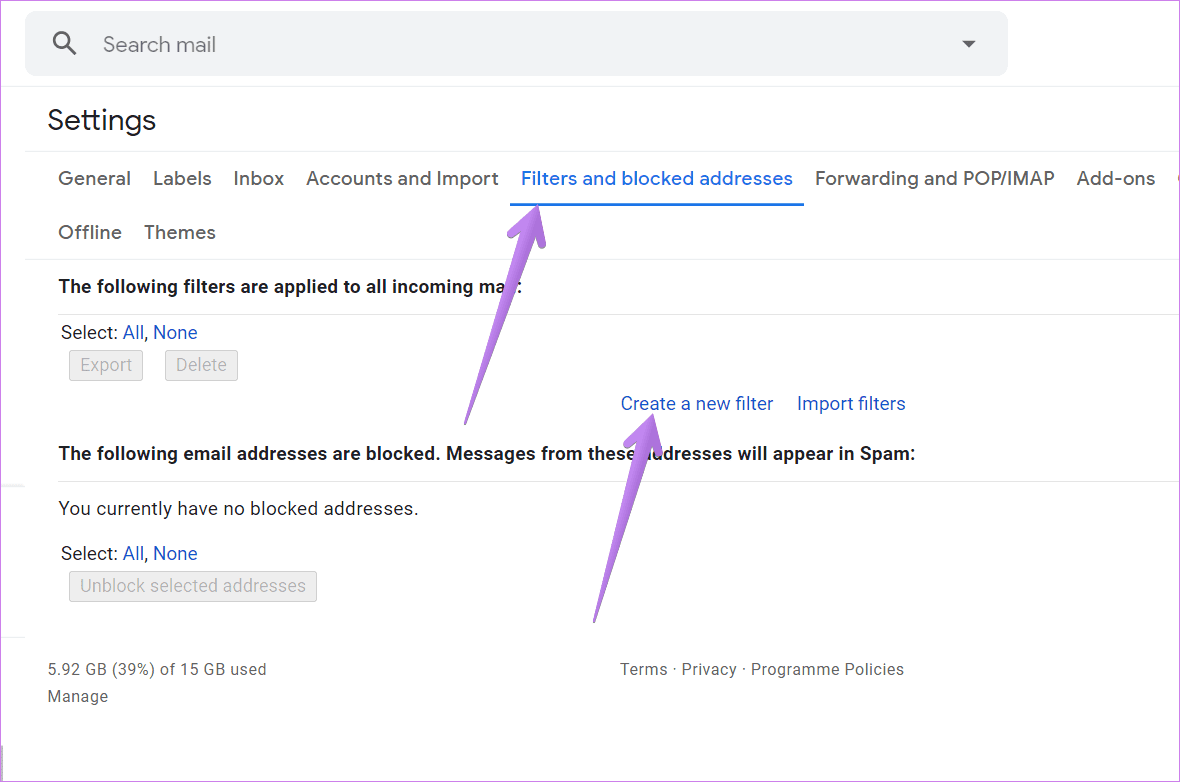Open the Offline settings tab
Screen dimensions: 1180x782
tap(90, 232)
